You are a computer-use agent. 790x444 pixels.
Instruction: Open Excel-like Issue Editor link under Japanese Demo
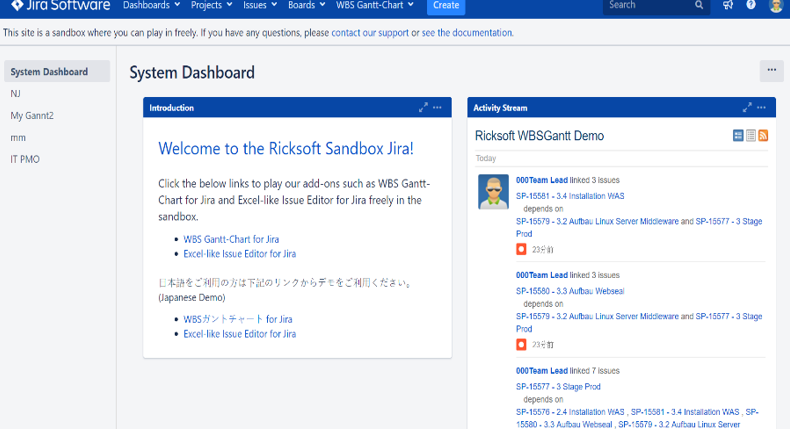(239, 334)
